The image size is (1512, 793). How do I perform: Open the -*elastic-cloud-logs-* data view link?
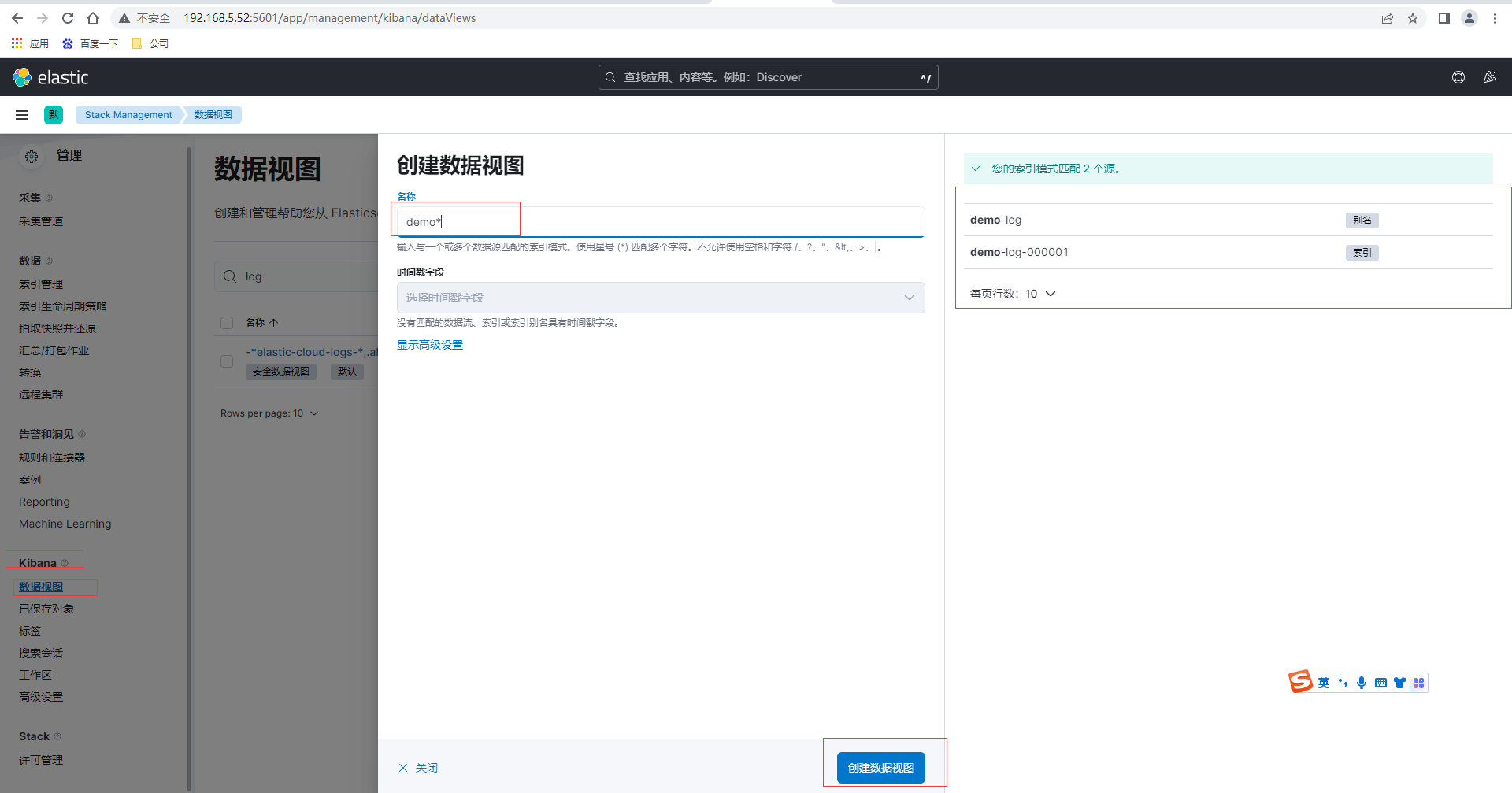(312, 352)
